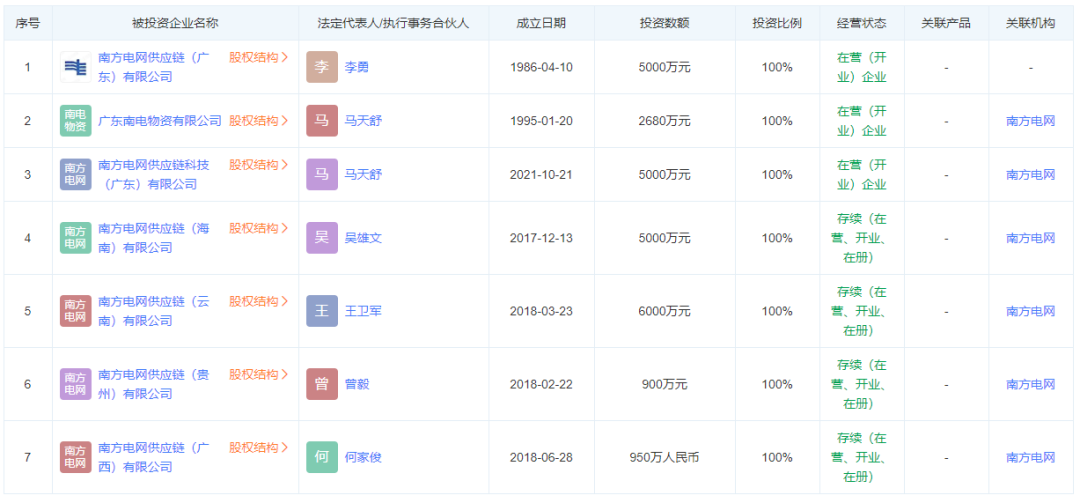Click the logo icon of 南方电网供应链（广东）有限公司
The height and width of the screenshot is (503, 1080).
coord(75,67)
